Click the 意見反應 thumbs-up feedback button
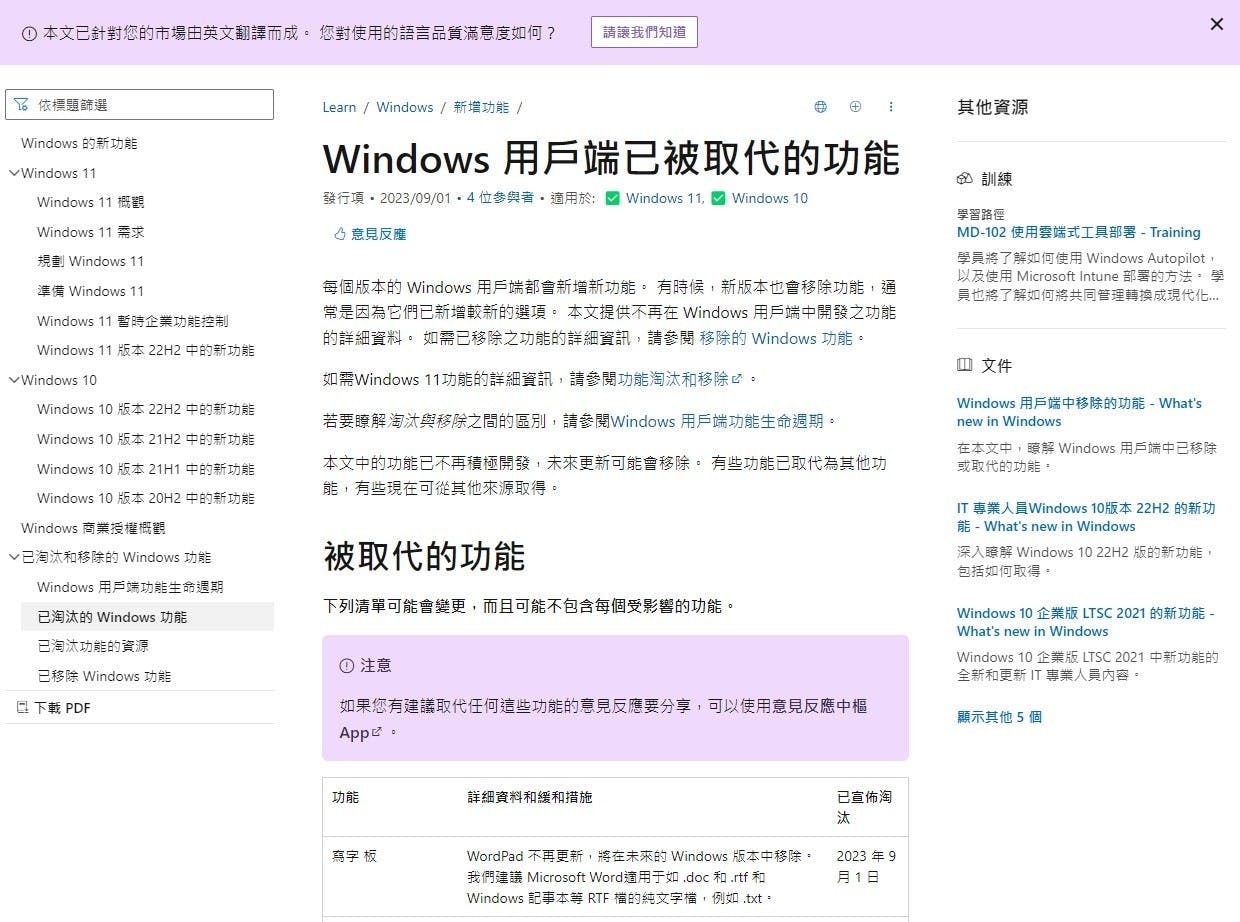 point(369,234)
